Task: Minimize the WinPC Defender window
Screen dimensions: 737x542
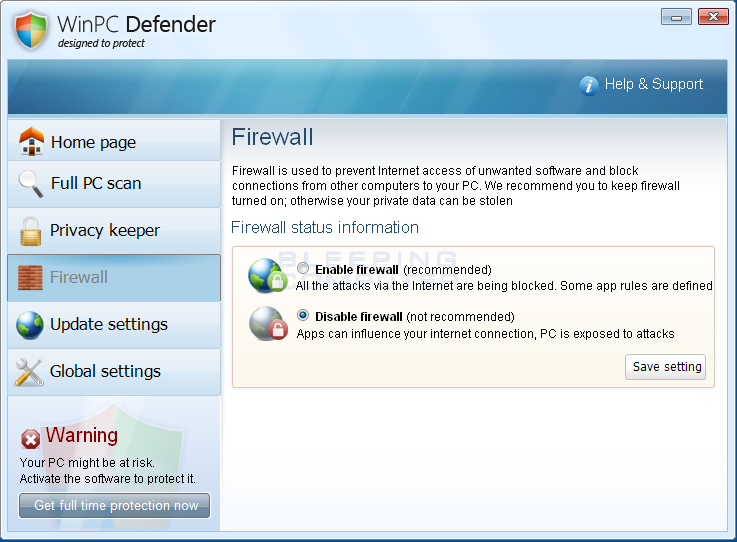Action: click(x=676, y=16)
